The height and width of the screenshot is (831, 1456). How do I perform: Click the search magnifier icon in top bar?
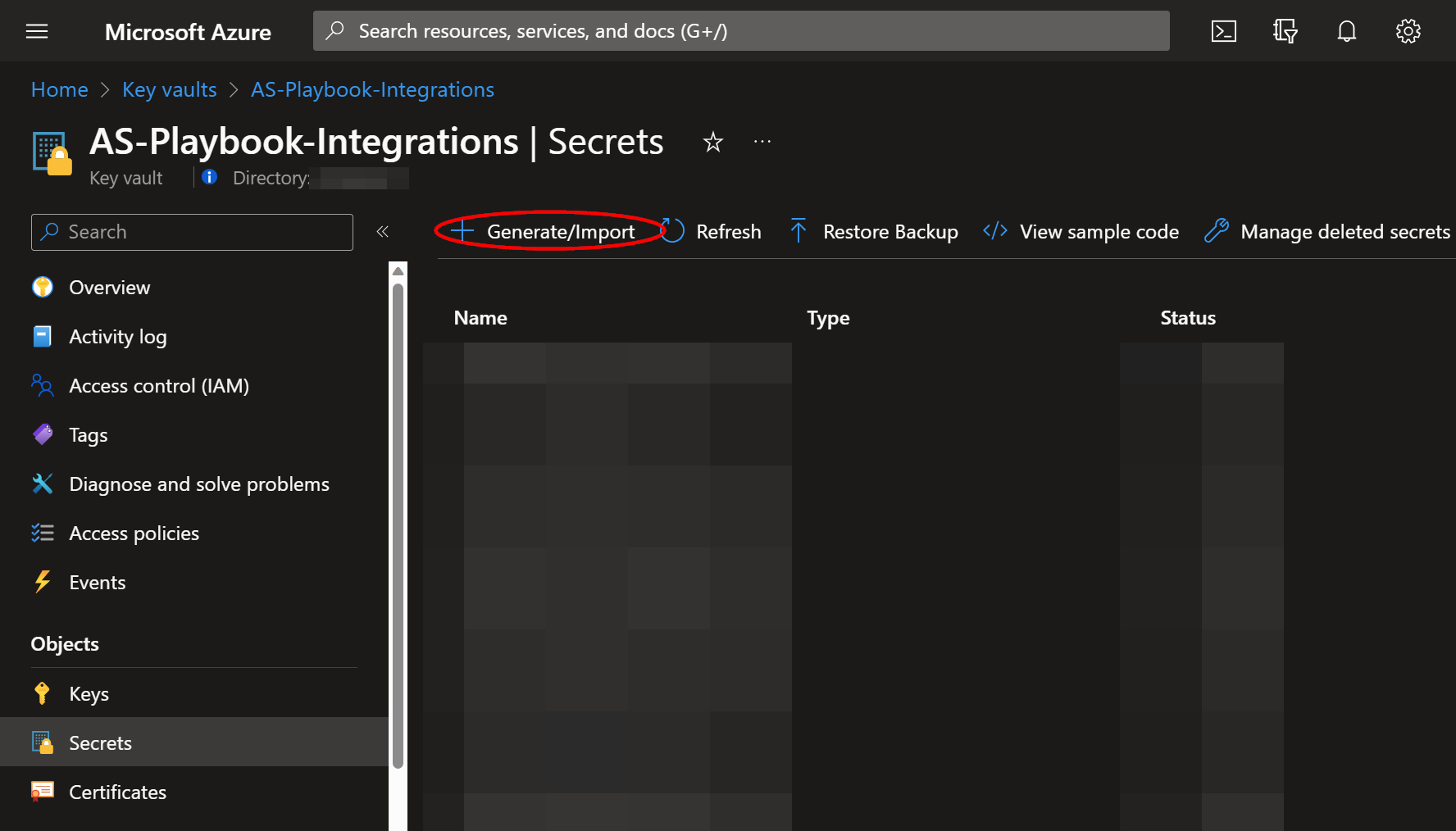click(x=334, y=31)
